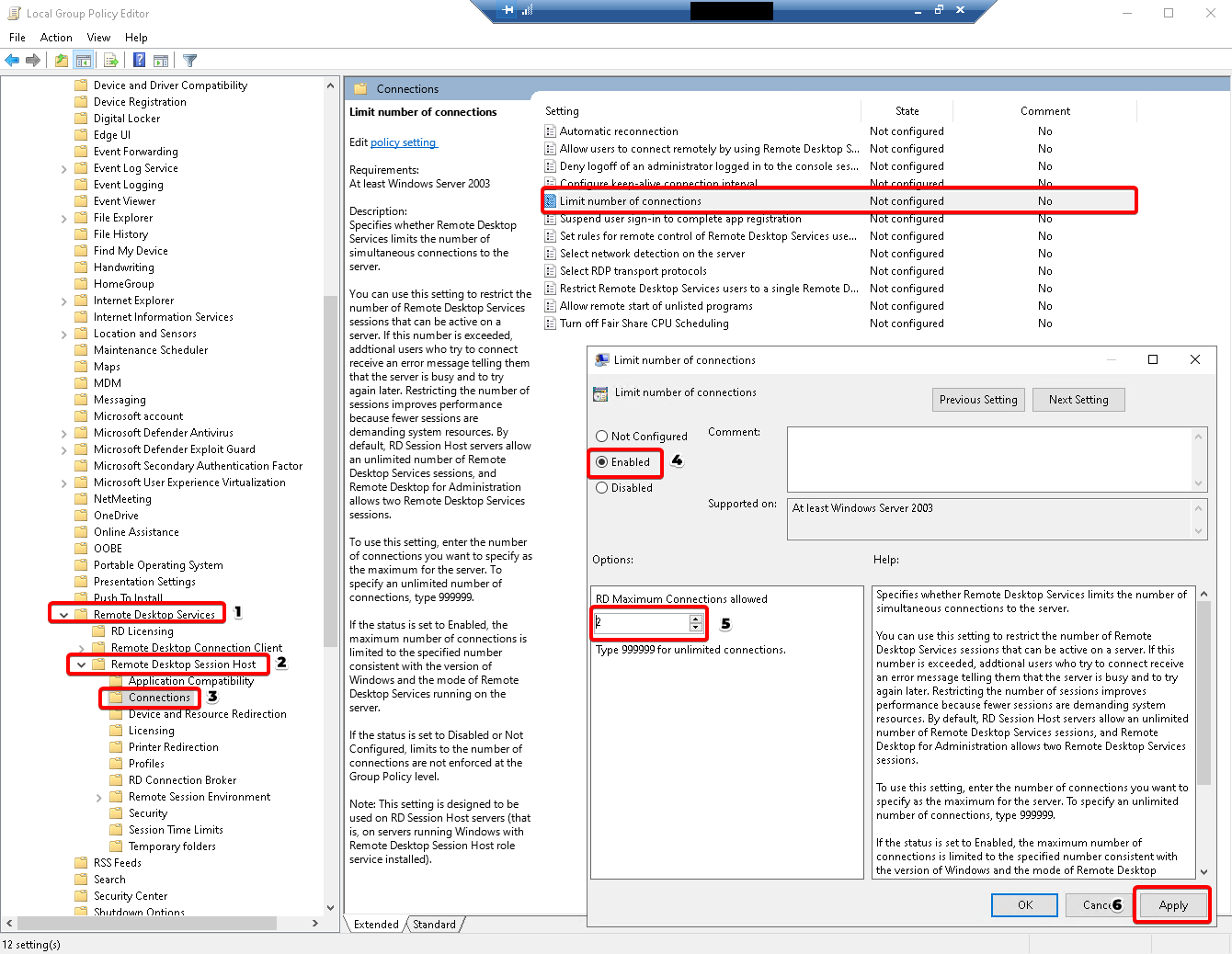Click the Apply button

1172,905
